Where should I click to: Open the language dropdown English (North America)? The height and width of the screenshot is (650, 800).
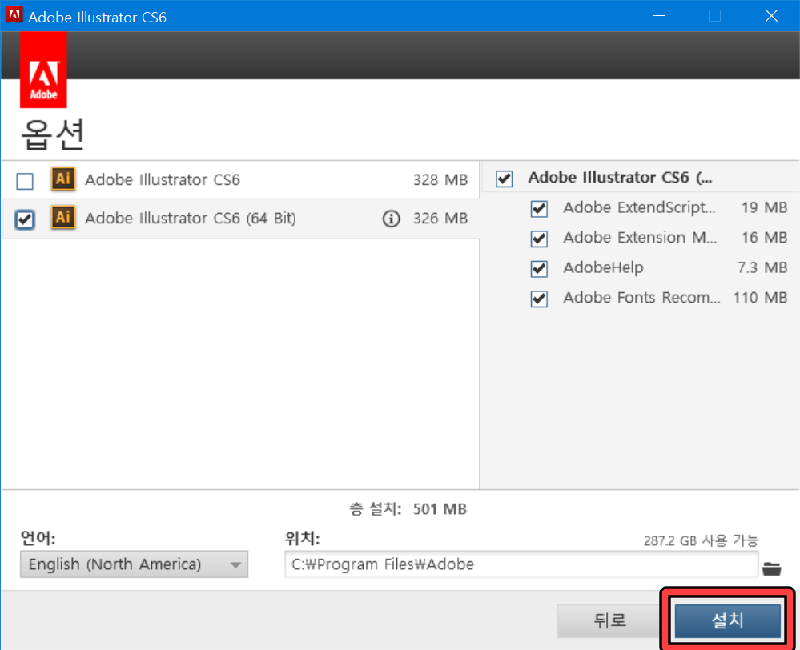point(134,564)
